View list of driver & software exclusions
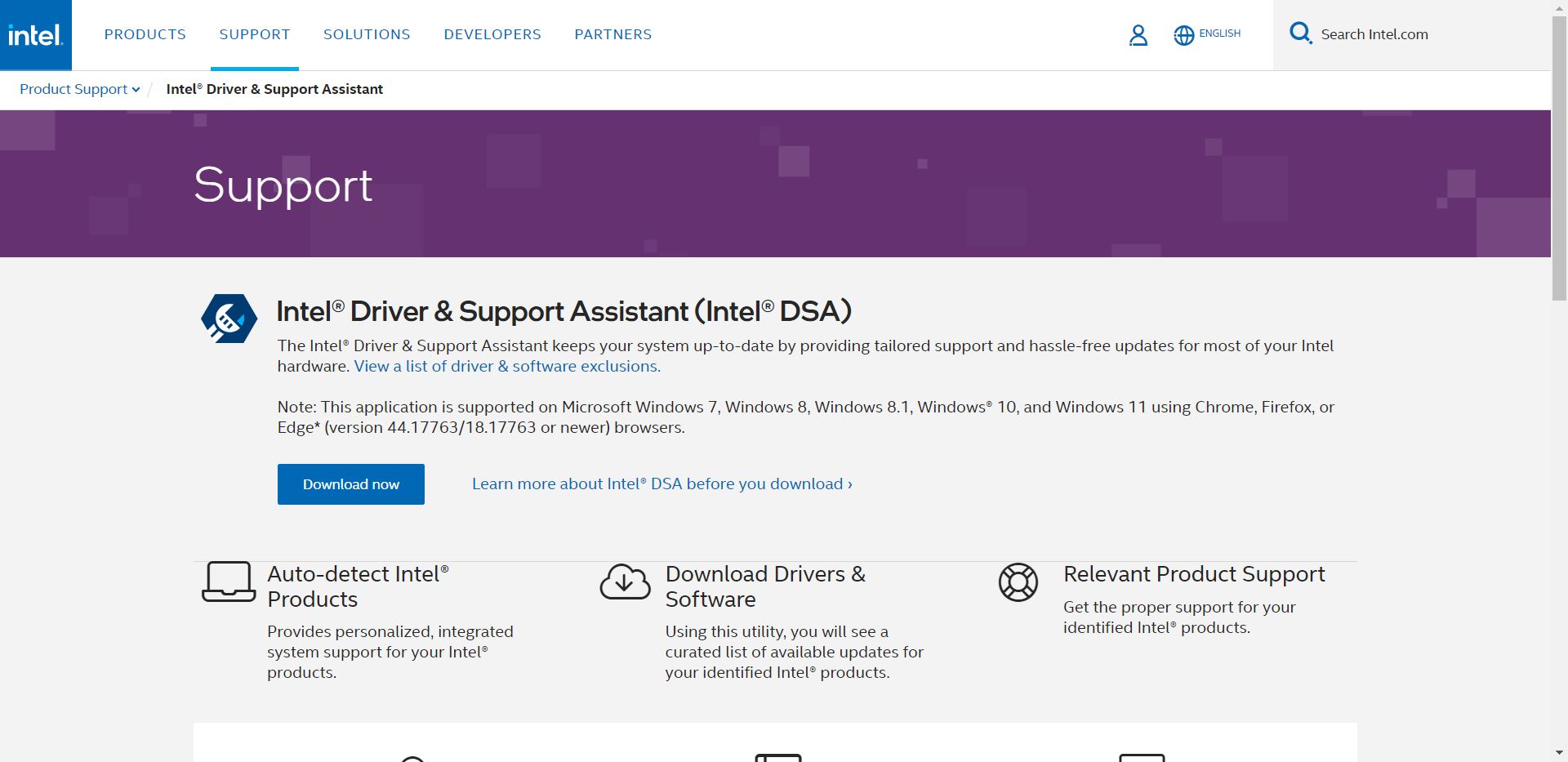This screenshot has width=1568, height=762. (x=507, y=366)
